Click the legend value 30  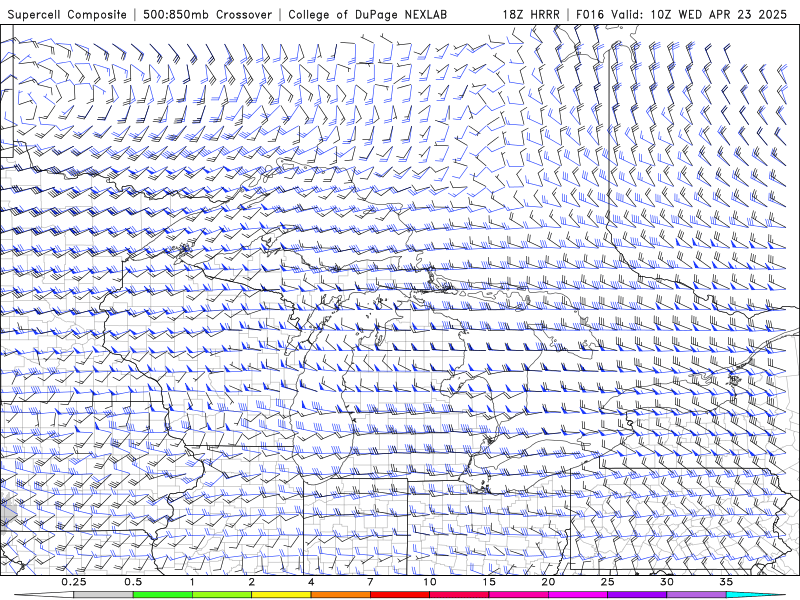tap(667, 582)
